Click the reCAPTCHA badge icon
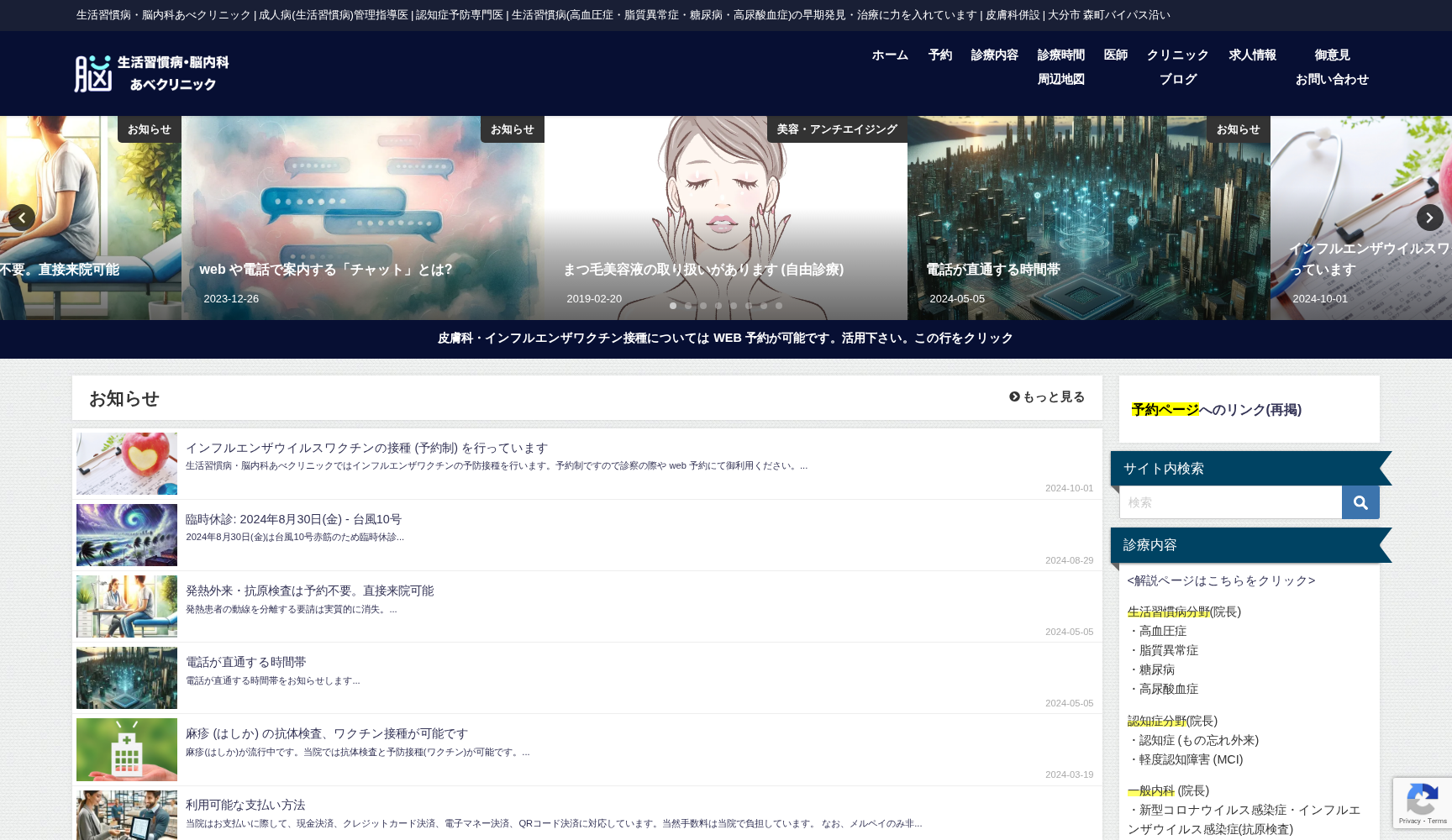1452x840 pixels. (x=1422, y=802)
